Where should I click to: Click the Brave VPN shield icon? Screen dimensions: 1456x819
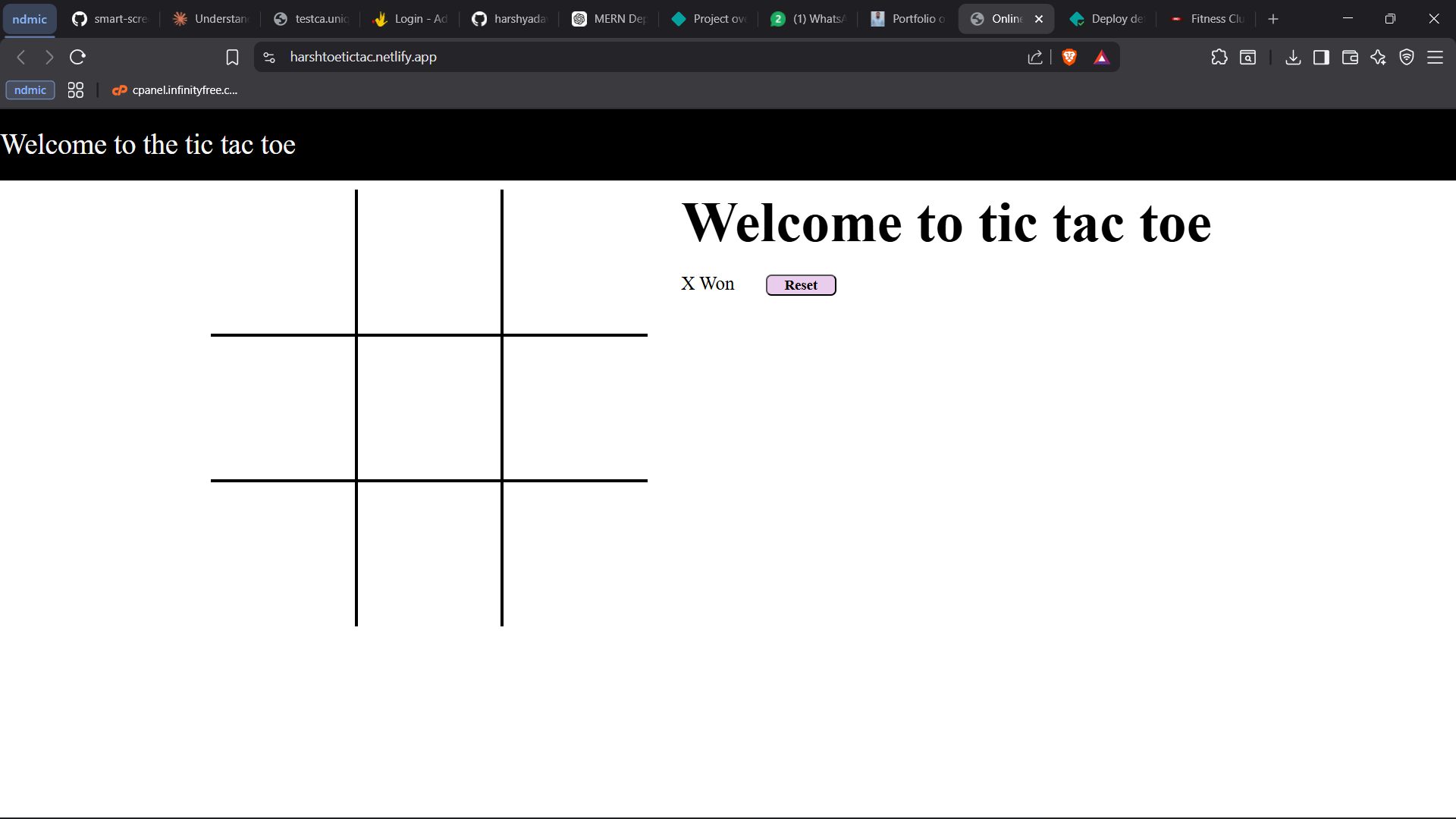coord(1407,57)
